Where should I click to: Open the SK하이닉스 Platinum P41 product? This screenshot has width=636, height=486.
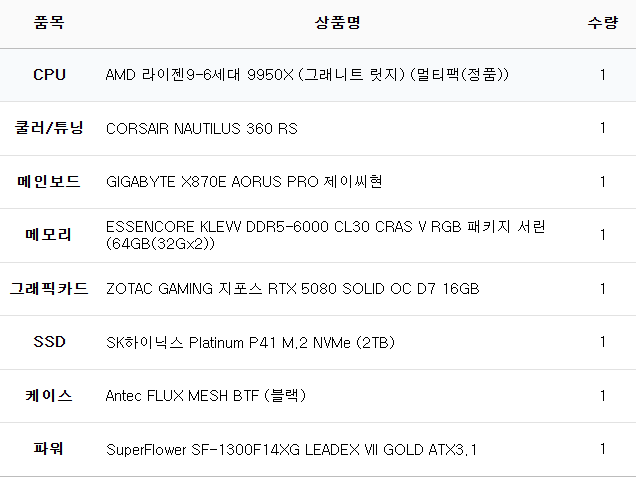[250, 343]
